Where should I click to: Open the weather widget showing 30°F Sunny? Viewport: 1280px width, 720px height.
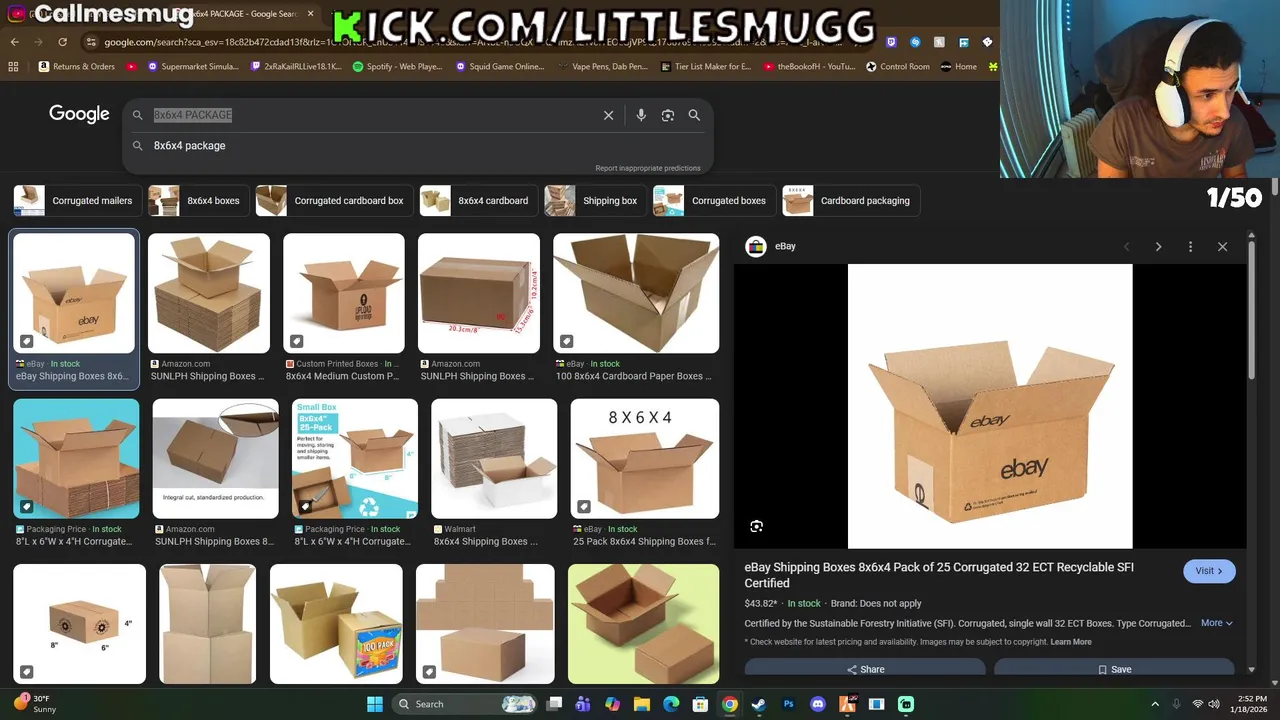(38, 704)
